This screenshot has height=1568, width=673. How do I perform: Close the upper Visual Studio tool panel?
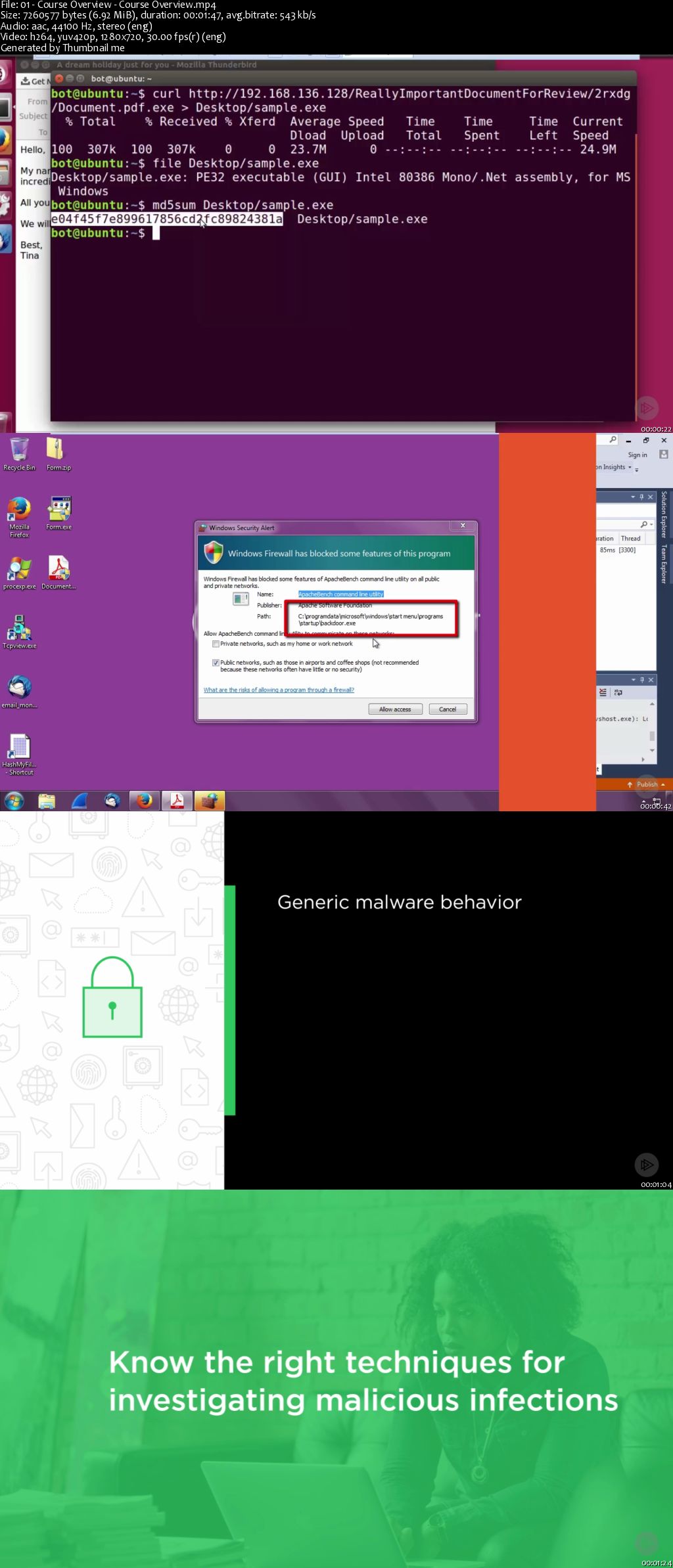coord(651,497)
